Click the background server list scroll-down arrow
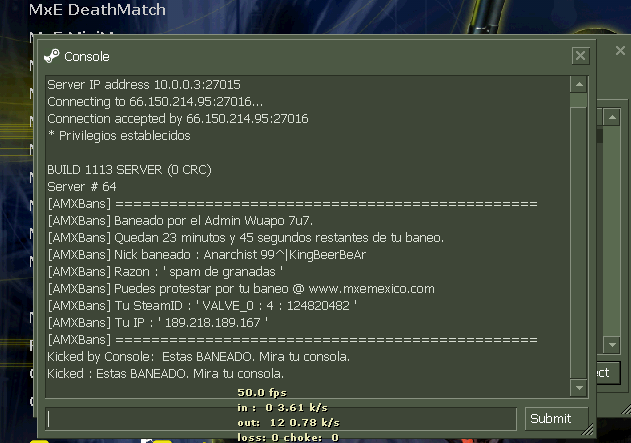631x443 pixels. 612,345
